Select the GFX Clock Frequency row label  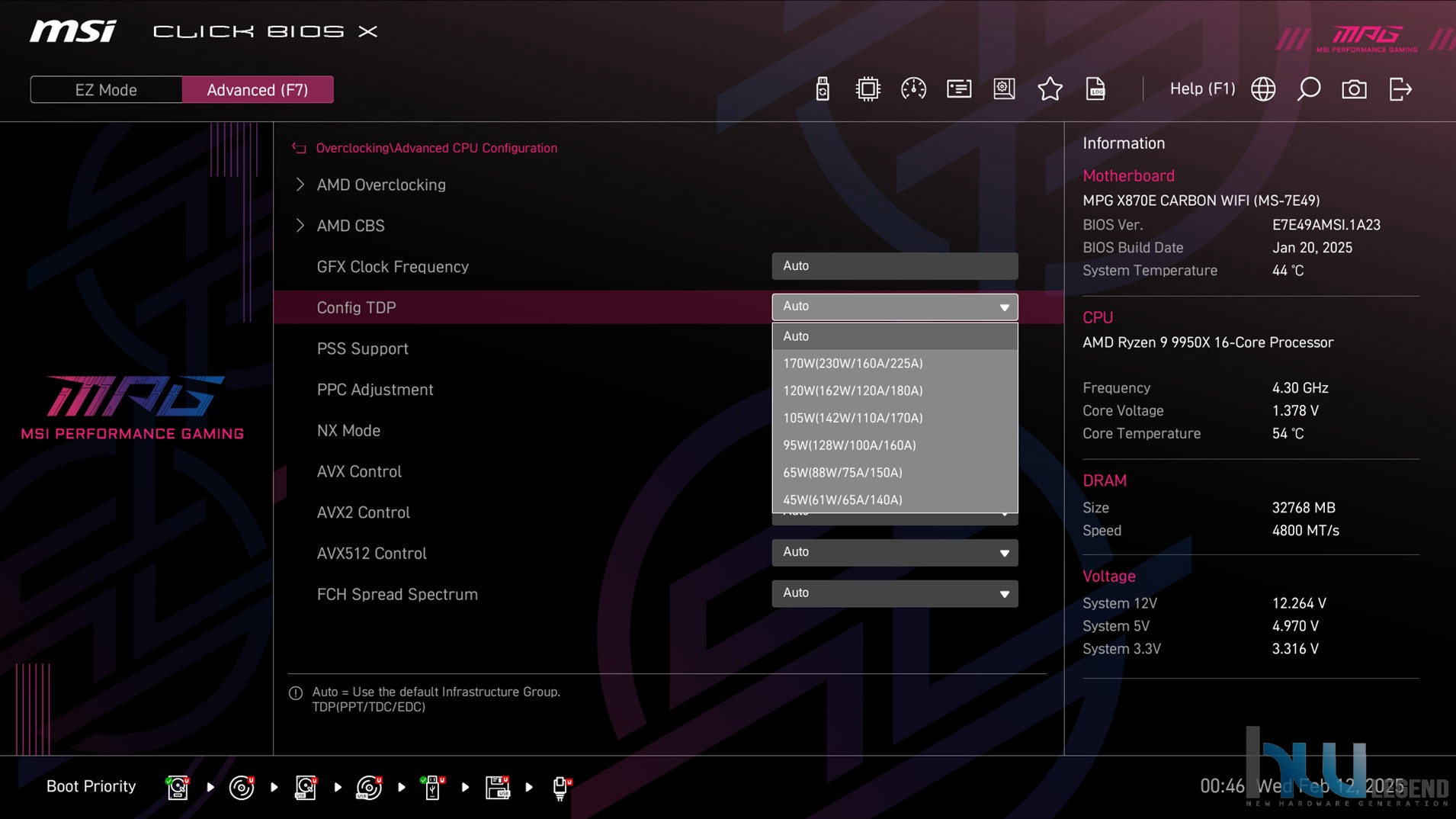coord(393,267)
